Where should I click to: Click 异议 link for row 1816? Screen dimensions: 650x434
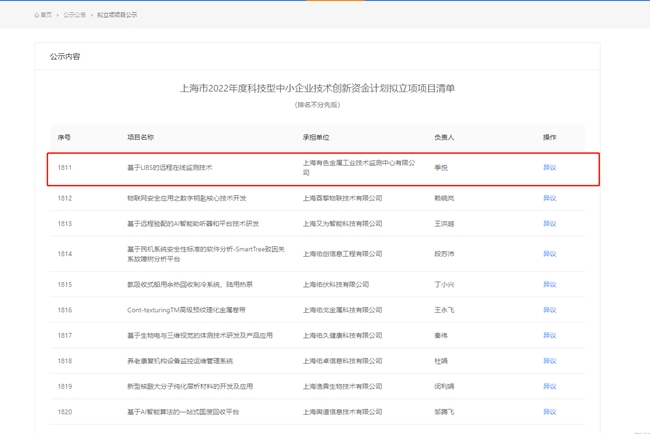pyautogui.click(x=549, y=310)
